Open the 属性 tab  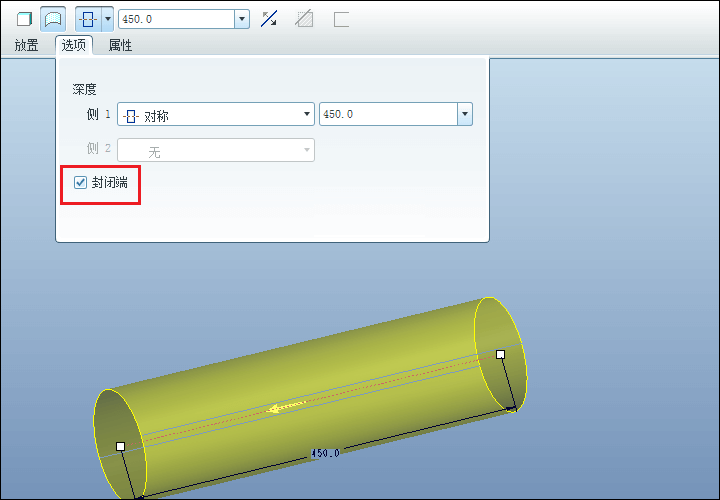tap(120, 45)
